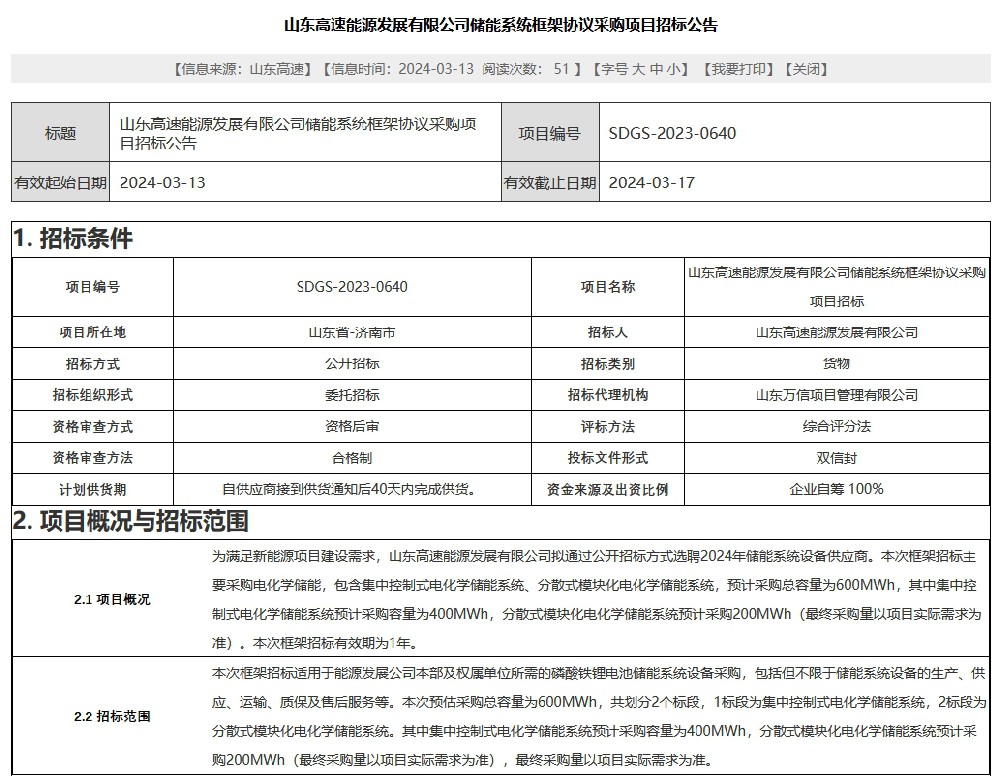Click the 有效截止日期 value 2024-03-17
Image resolution: width=1000 pixels, height=776 pixels.
pos(651,183)
